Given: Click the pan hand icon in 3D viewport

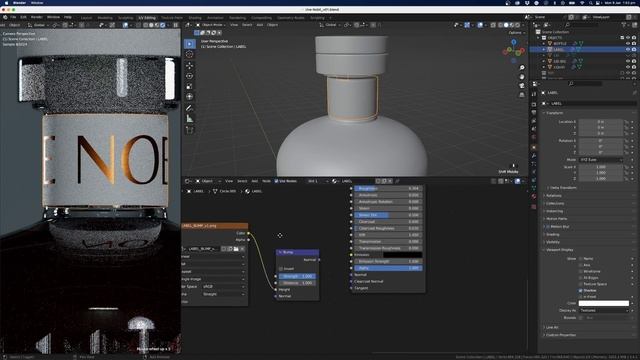Looking at the screenshot, I should (522, 77).
